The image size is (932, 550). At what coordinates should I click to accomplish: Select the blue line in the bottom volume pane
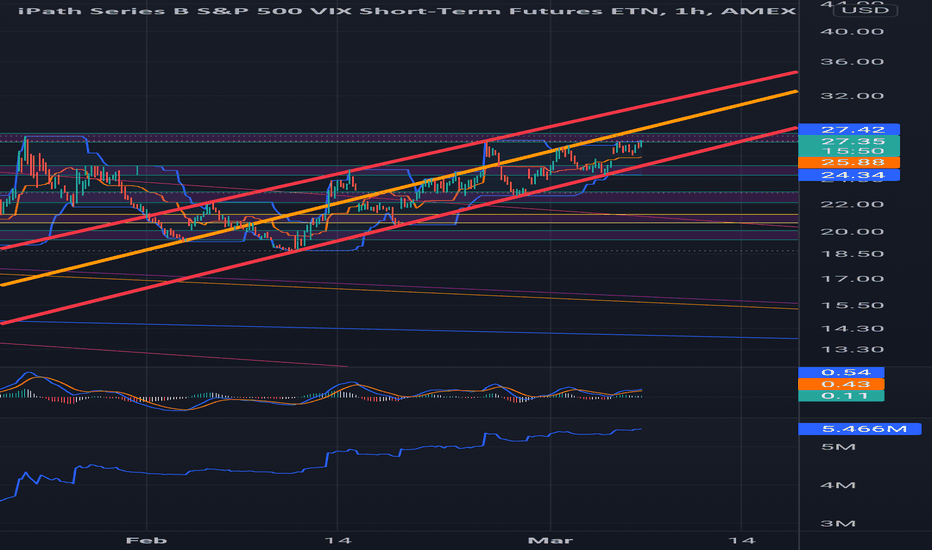tap(321, 465)
